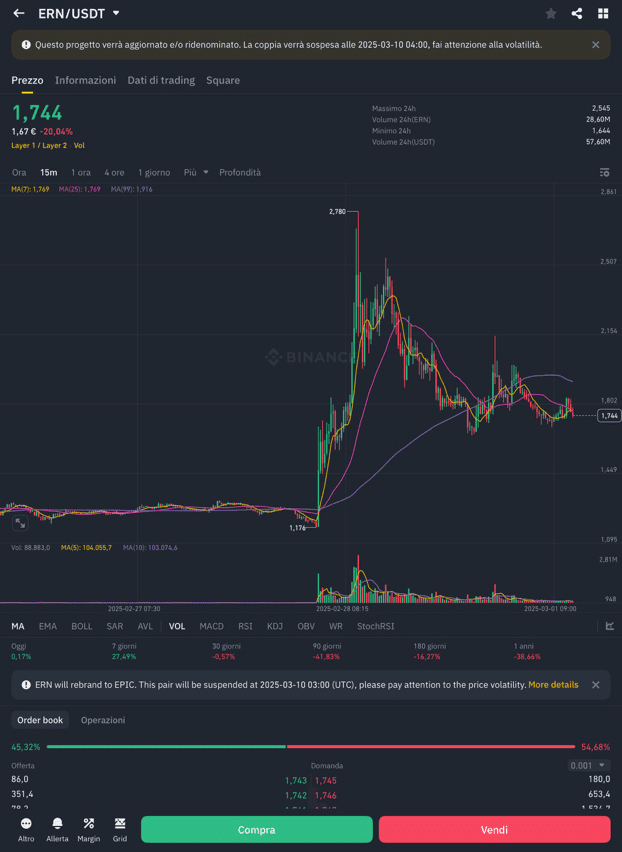Click the 1 anni -38,66% performance
The image size is (622, 852).
(527, 651)
